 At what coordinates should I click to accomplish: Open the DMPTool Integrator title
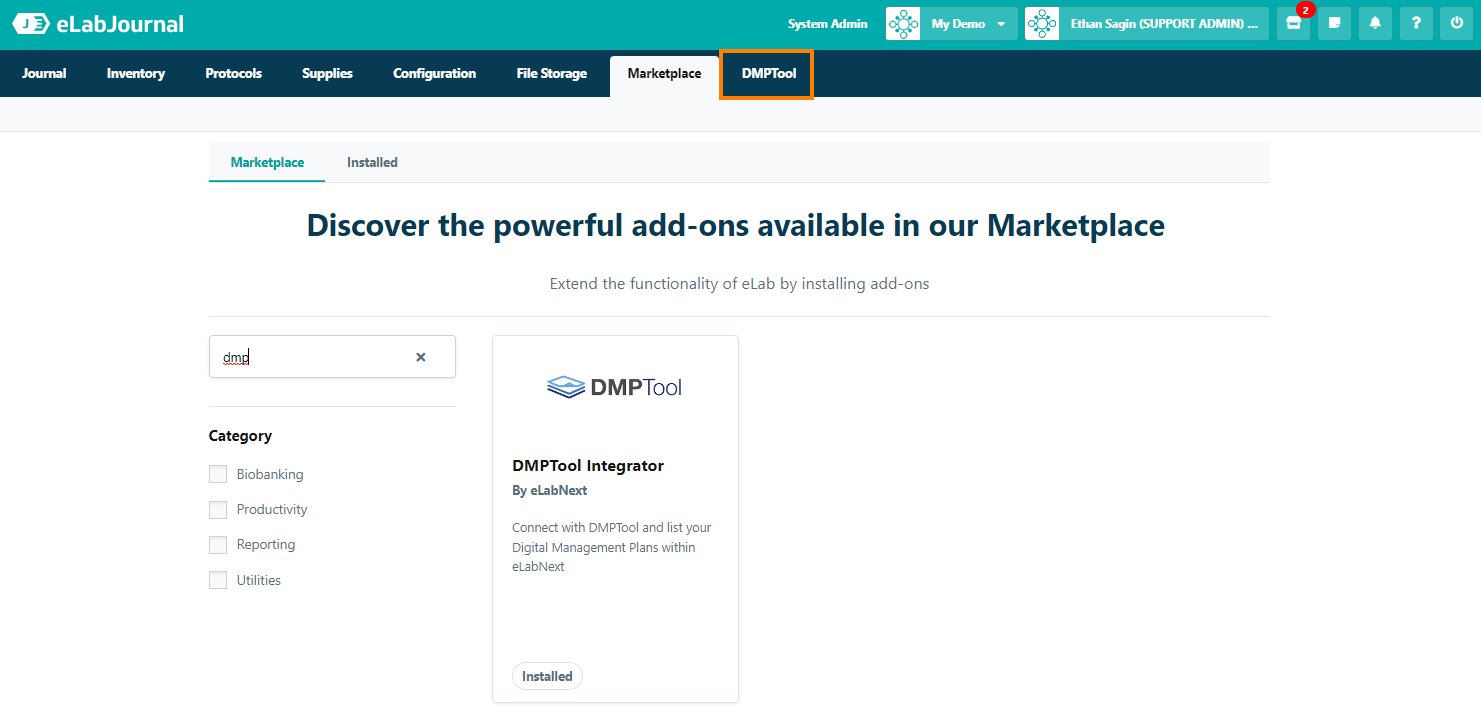(588, 466)
